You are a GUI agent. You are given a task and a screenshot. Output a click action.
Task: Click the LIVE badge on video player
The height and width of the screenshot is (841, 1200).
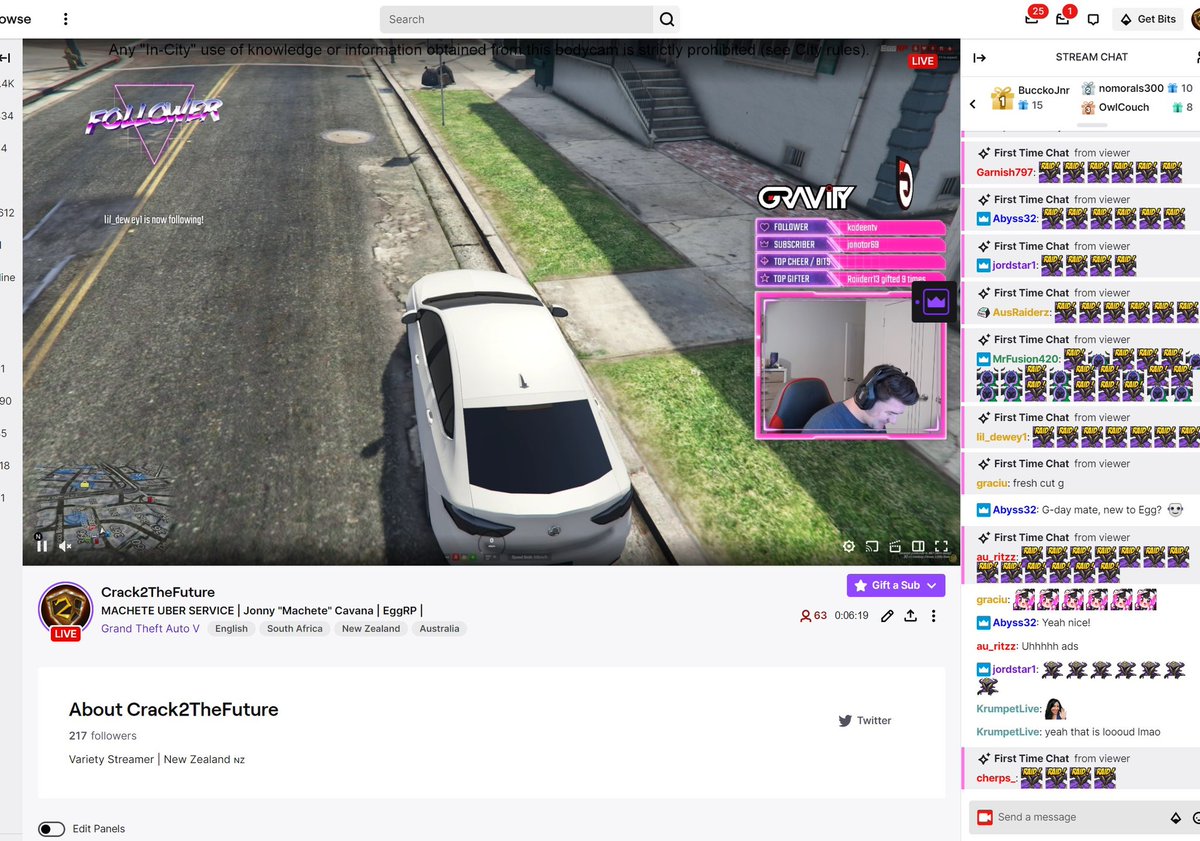click(922, 61)
